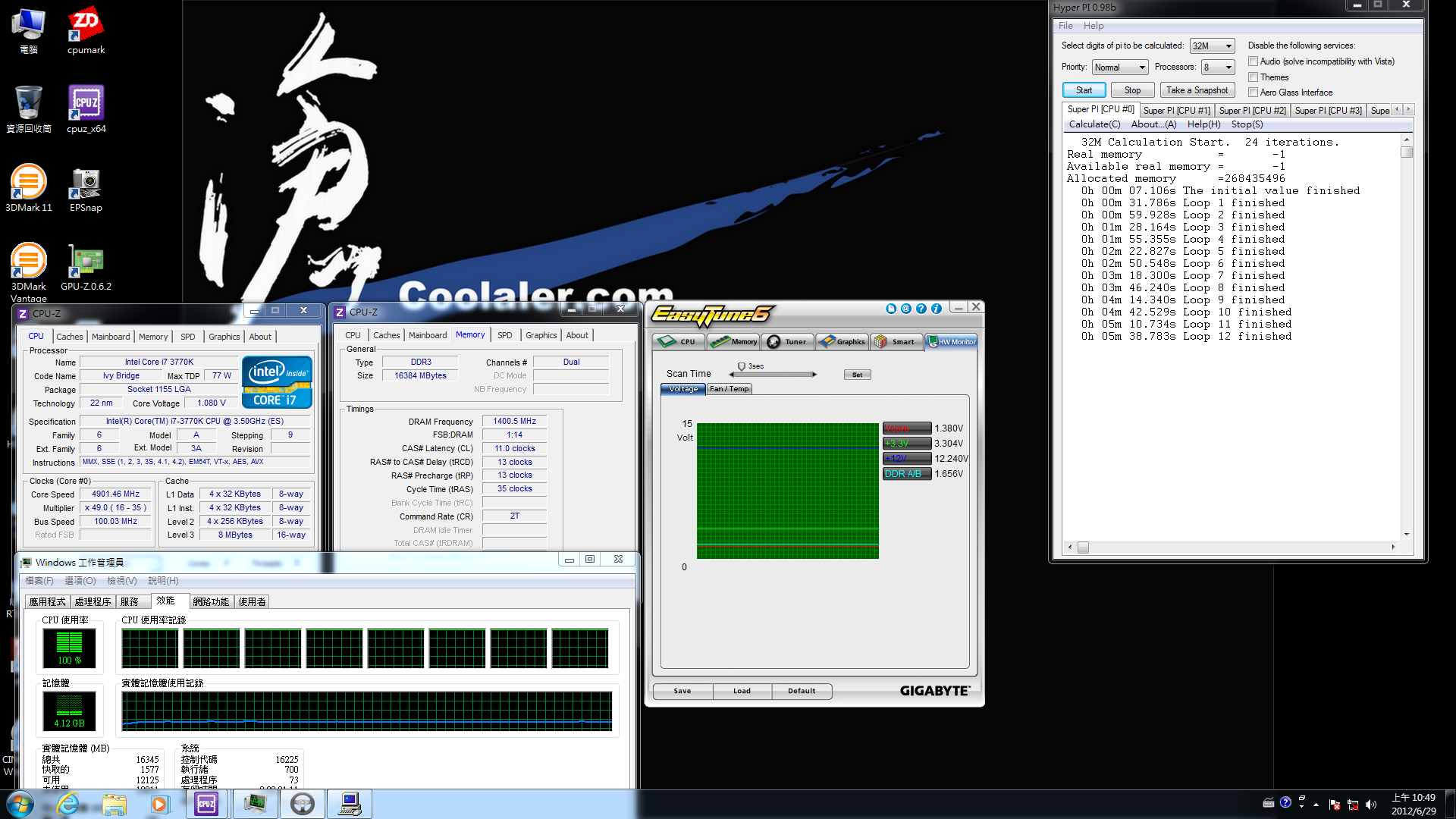The height and width of the screenshot is (819, 1456).
Task: Open digits of pi 32M dropdown
Action: pos(1212,46)
